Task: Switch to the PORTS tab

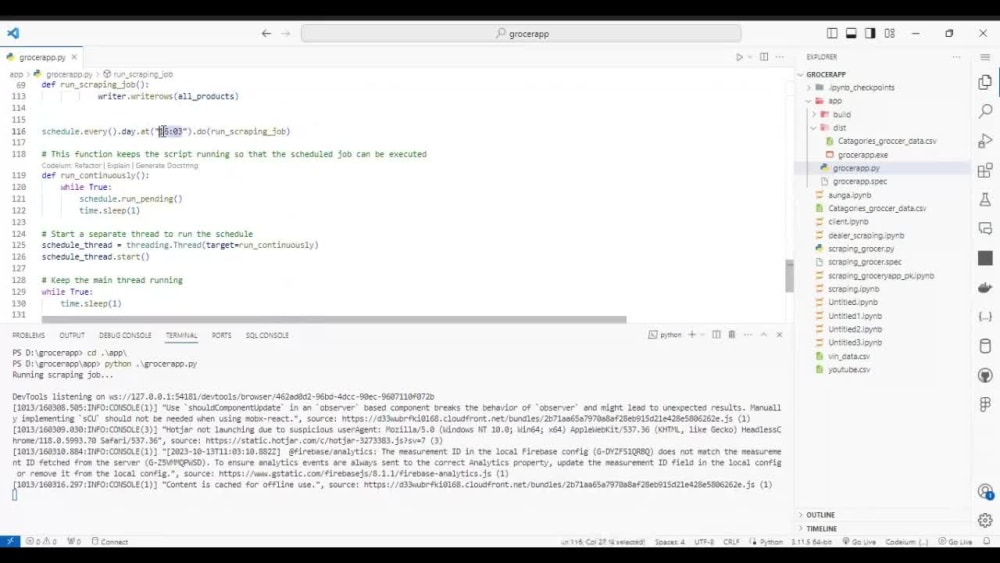Action: (221, 335)
